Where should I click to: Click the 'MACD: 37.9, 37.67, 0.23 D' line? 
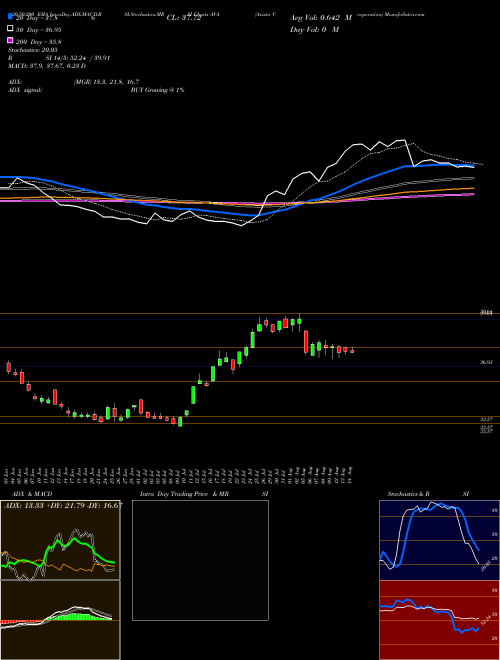click(x=47, y=66)
